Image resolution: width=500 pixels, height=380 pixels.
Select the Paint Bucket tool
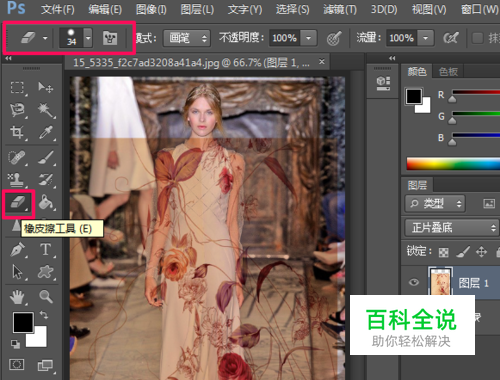point(46,202)
